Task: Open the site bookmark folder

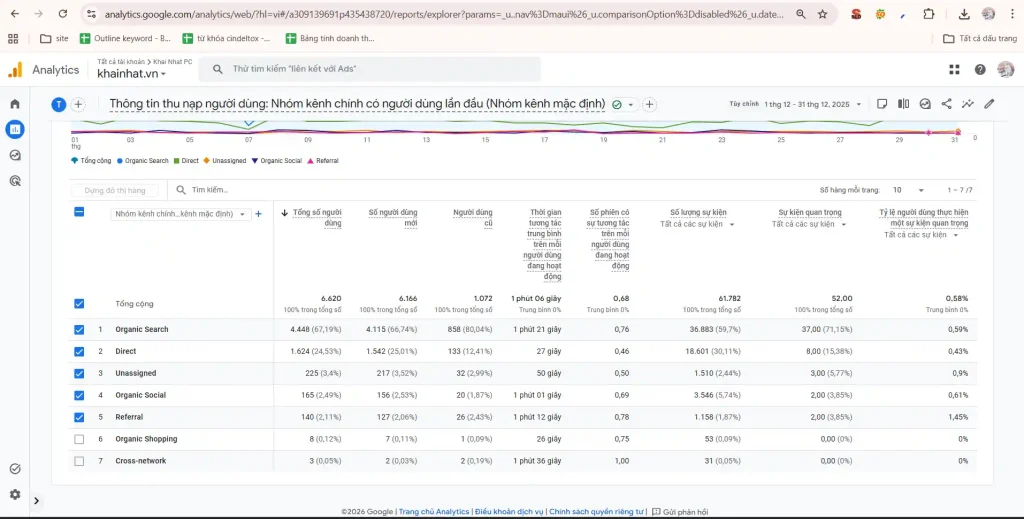Action: point(54,39)
